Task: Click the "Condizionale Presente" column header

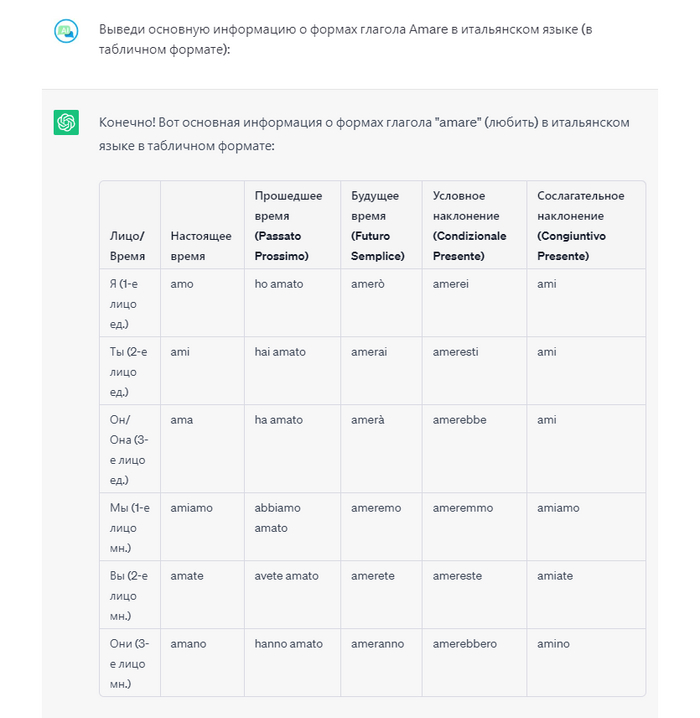Action: click(x=469, y=226)
